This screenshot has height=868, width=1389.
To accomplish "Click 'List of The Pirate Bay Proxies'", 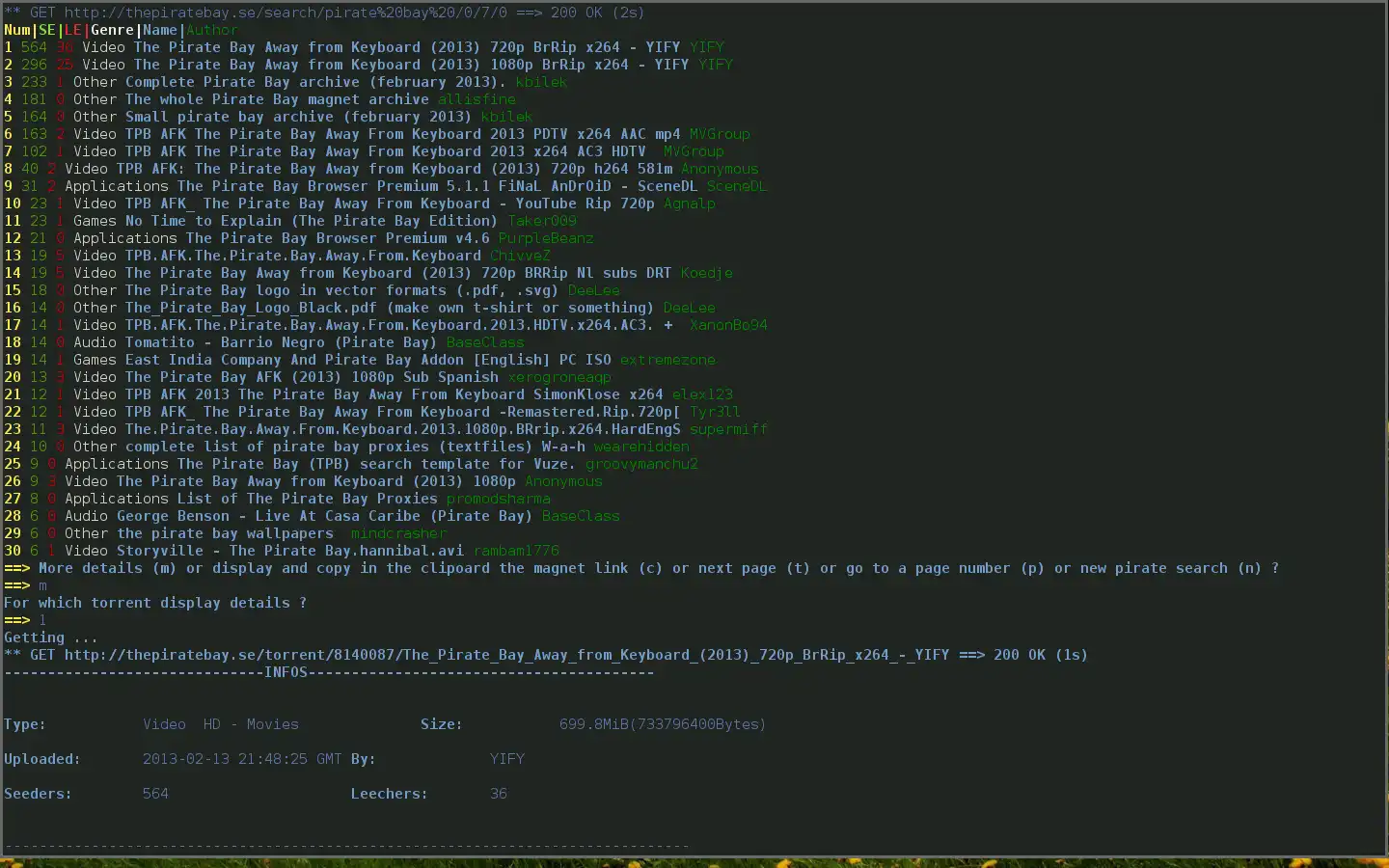I will coord(307,499).
